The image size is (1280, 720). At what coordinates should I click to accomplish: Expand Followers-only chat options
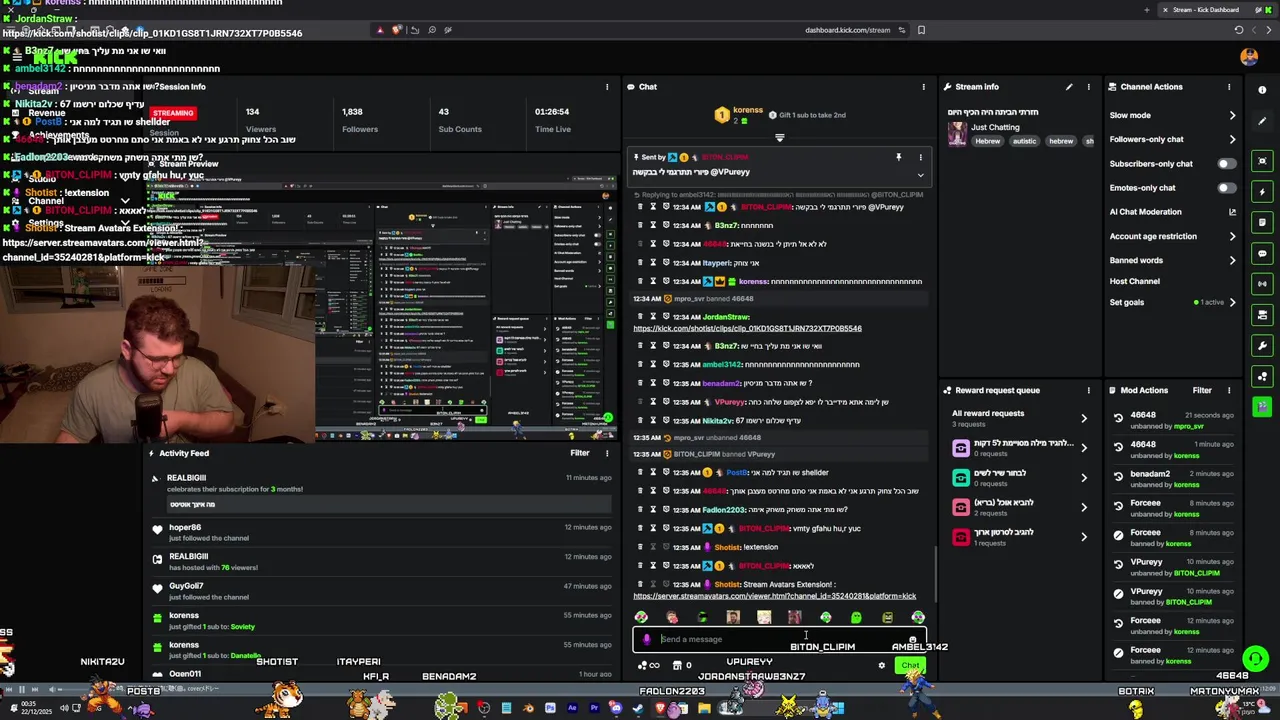(x=1232, y=140)
